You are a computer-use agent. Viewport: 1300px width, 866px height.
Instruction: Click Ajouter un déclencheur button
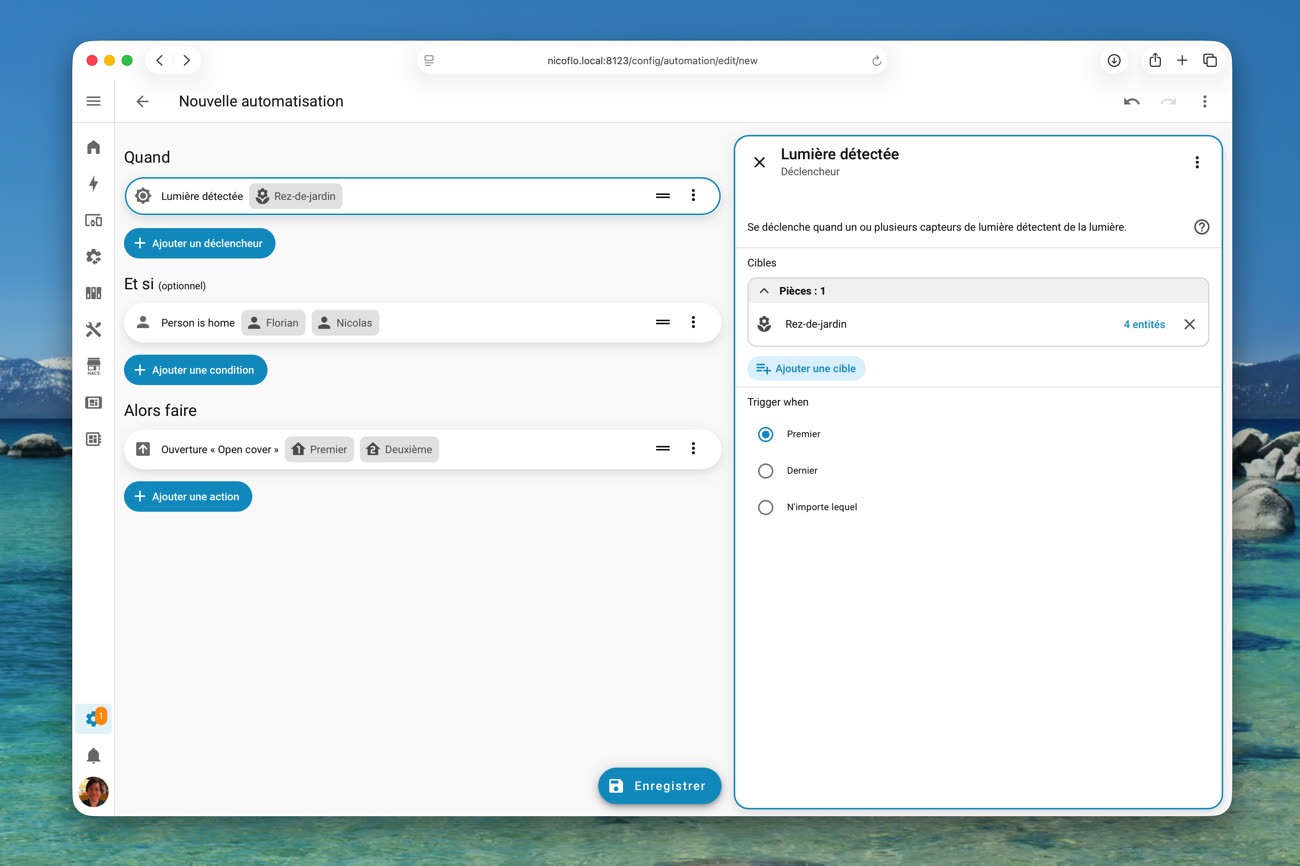[x=199, y=243]
